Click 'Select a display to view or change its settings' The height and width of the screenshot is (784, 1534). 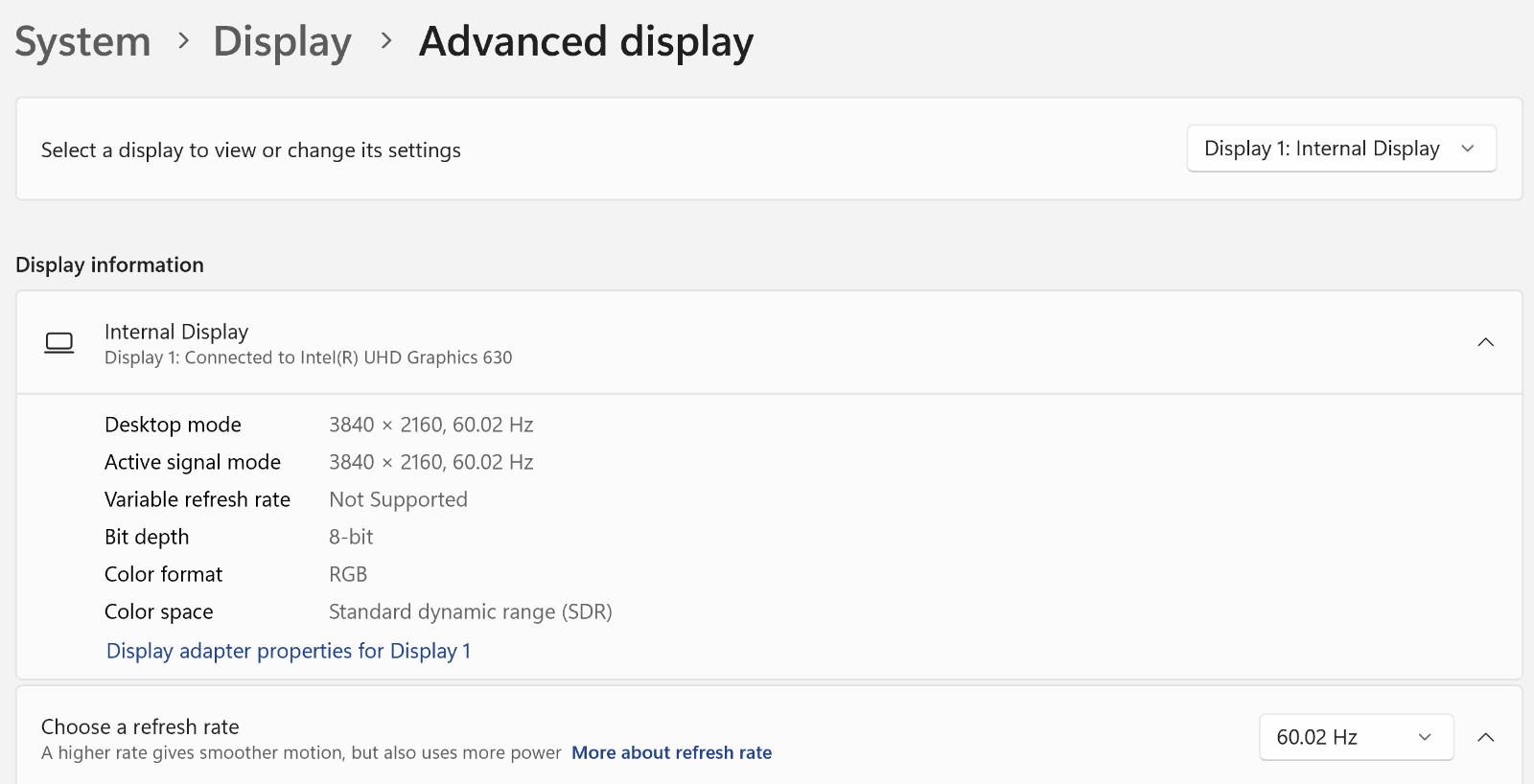251,150
